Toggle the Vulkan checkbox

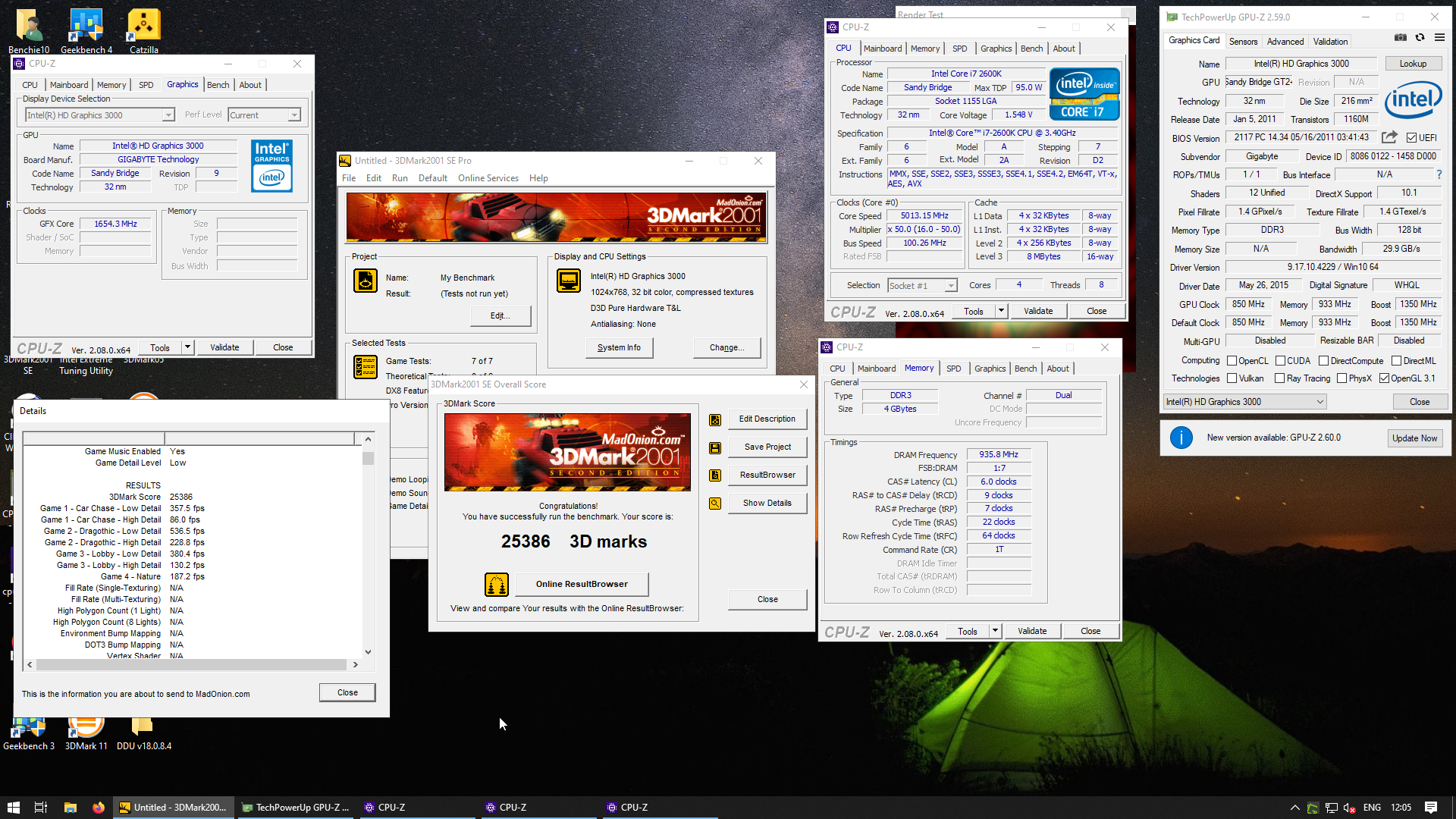coord(1232,378)
